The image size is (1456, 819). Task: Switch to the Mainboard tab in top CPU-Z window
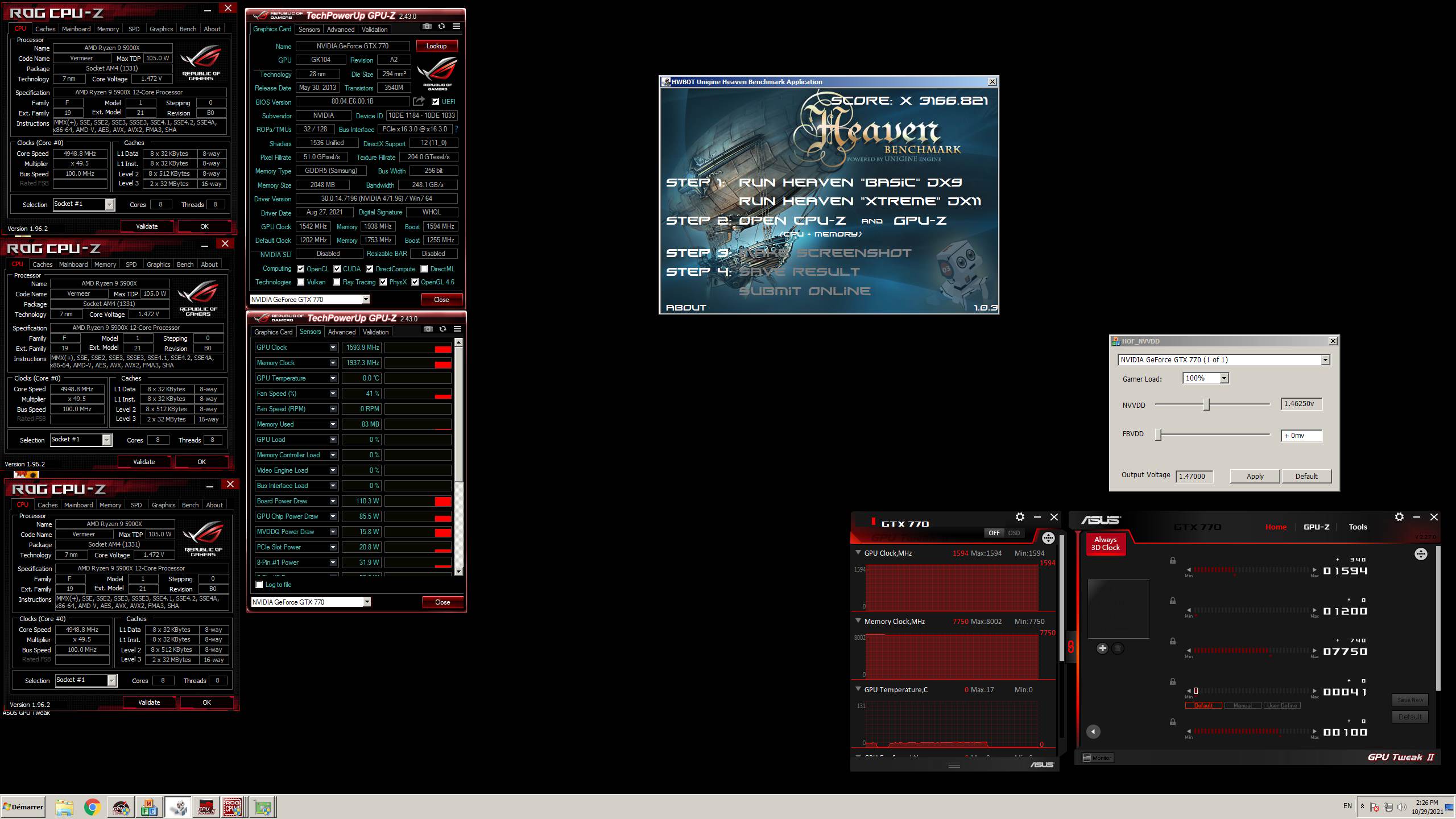click(76, 29)
